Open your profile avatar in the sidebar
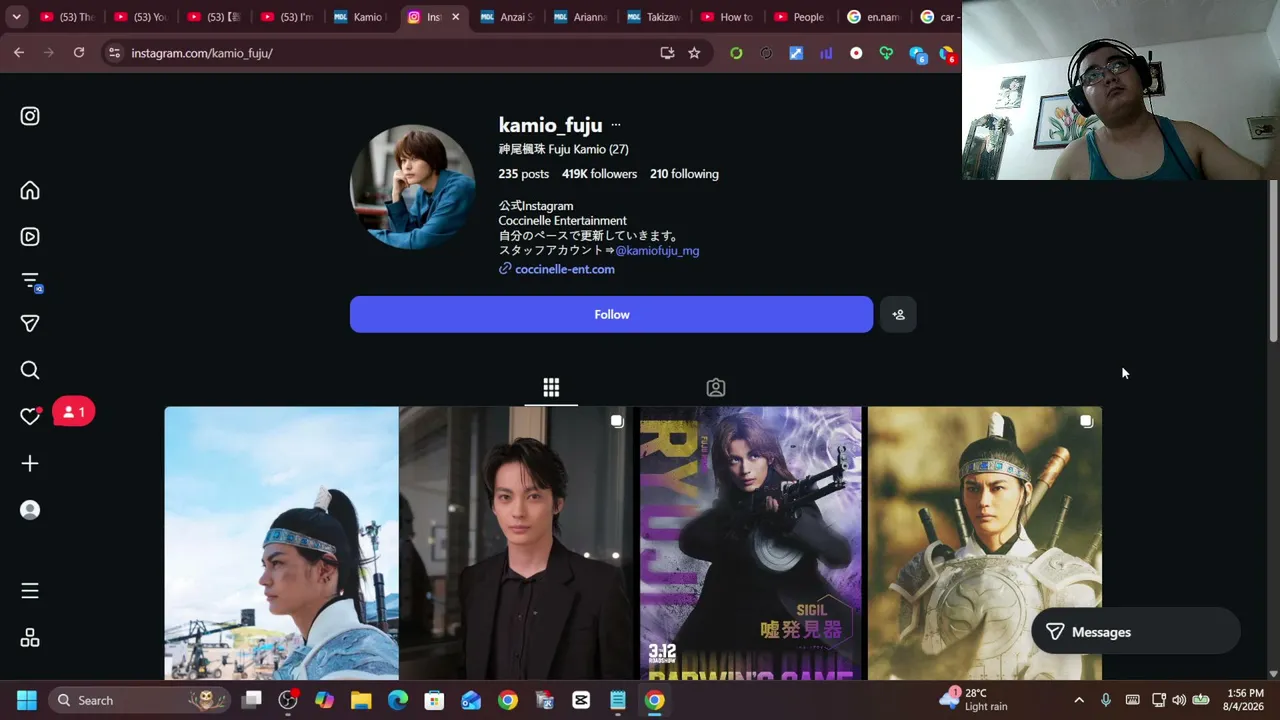 (30, 510)
